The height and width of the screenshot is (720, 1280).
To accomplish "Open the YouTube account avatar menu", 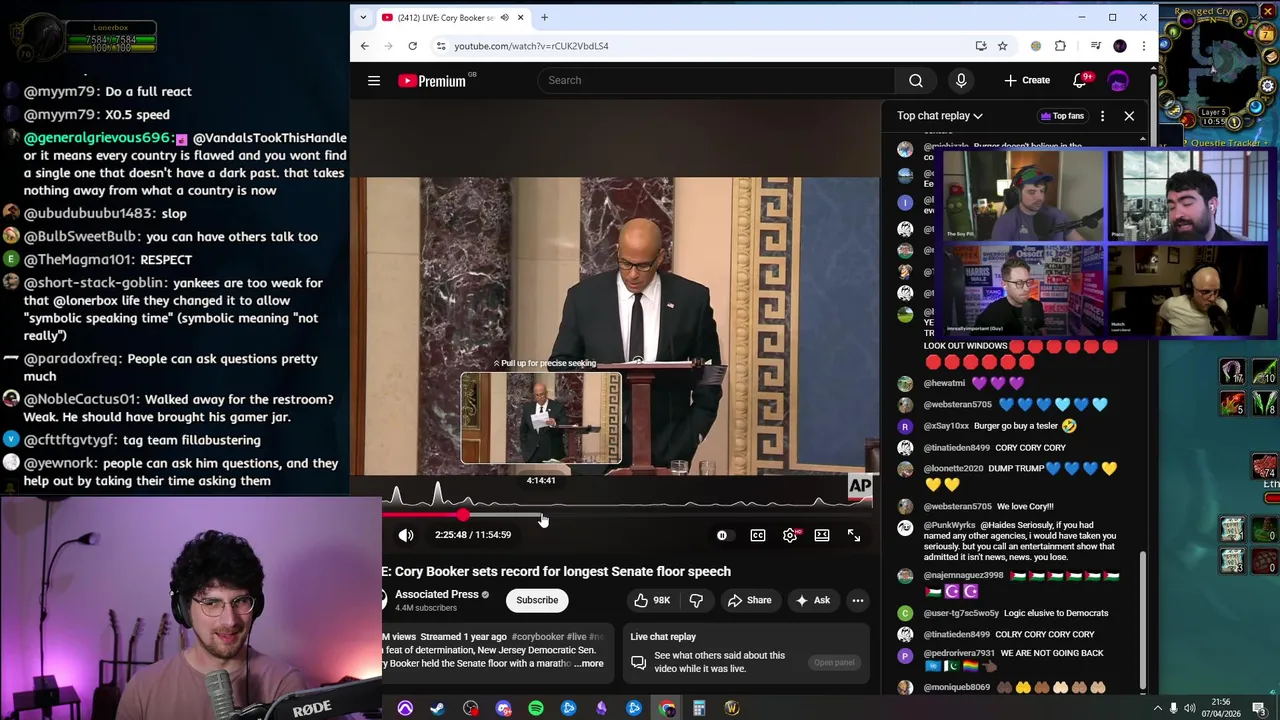I will tap(1118, 81).
